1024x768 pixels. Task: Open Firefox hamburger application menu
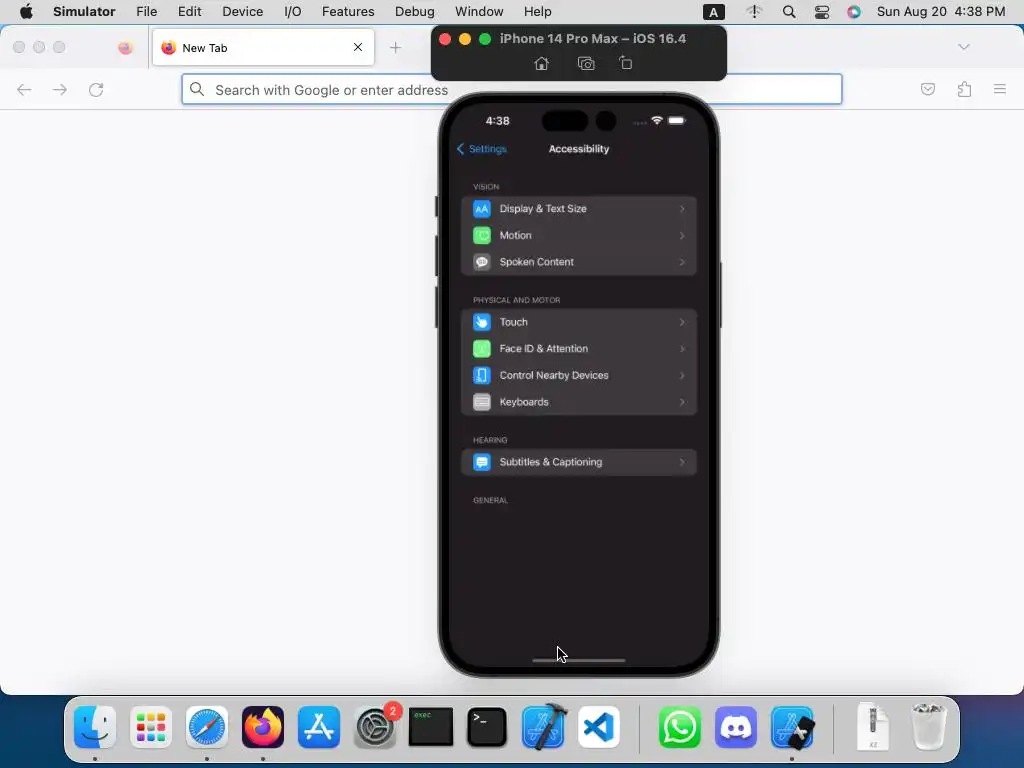pos(1000,89)
